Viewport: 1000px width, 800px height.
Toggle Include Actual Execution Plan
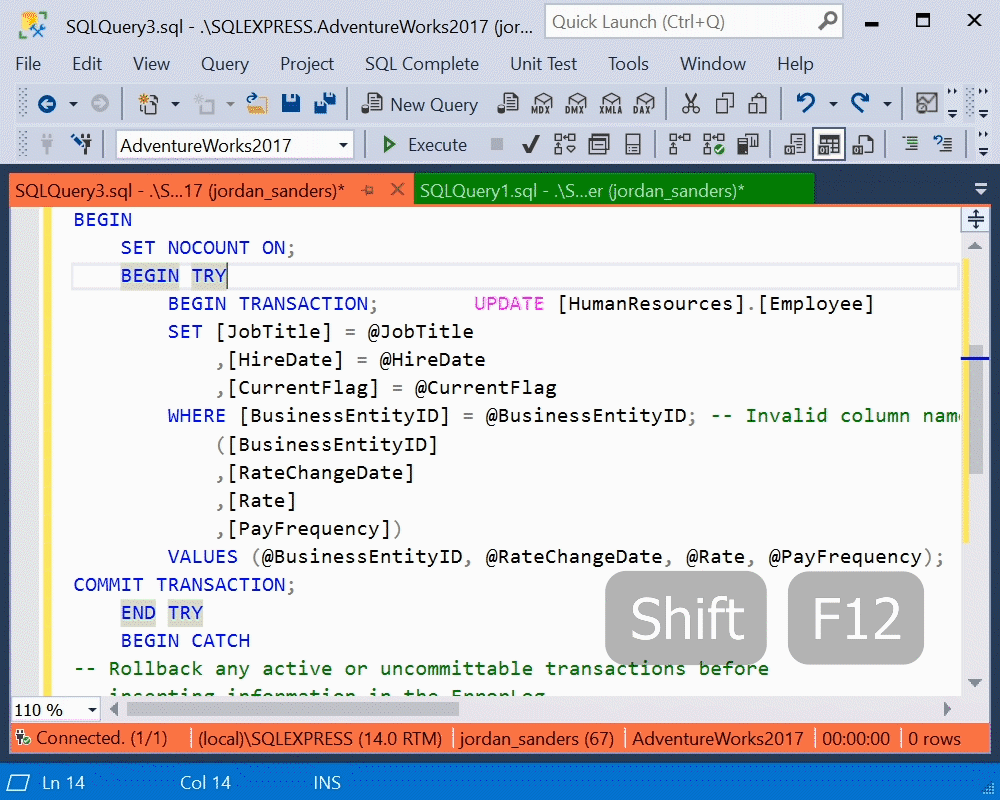(680, 145)
